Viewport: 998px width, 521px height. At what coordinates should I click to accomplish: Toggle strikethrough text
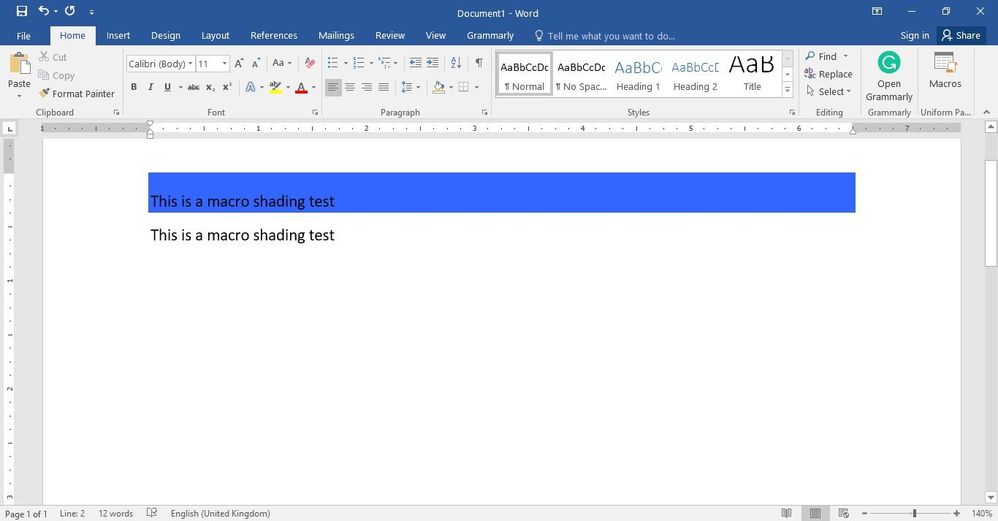click(x=193, y=87)
